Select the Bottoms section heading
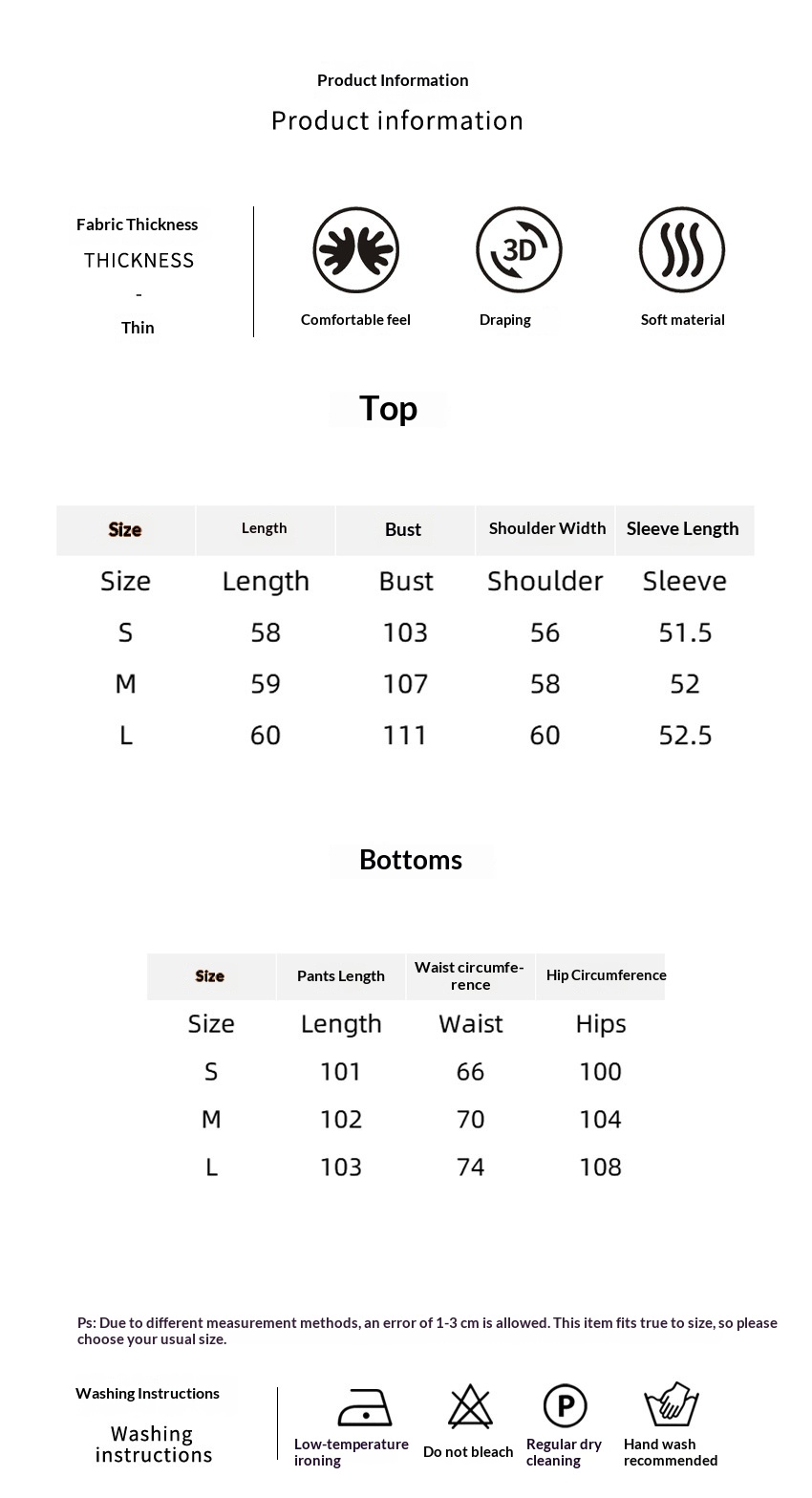 [x=411, y=860]
